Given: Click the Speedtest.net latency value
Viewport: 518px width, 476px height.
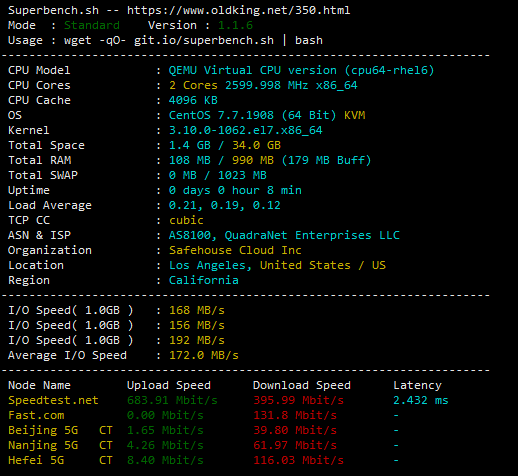Looking at the screenshot, I should 421,400.
